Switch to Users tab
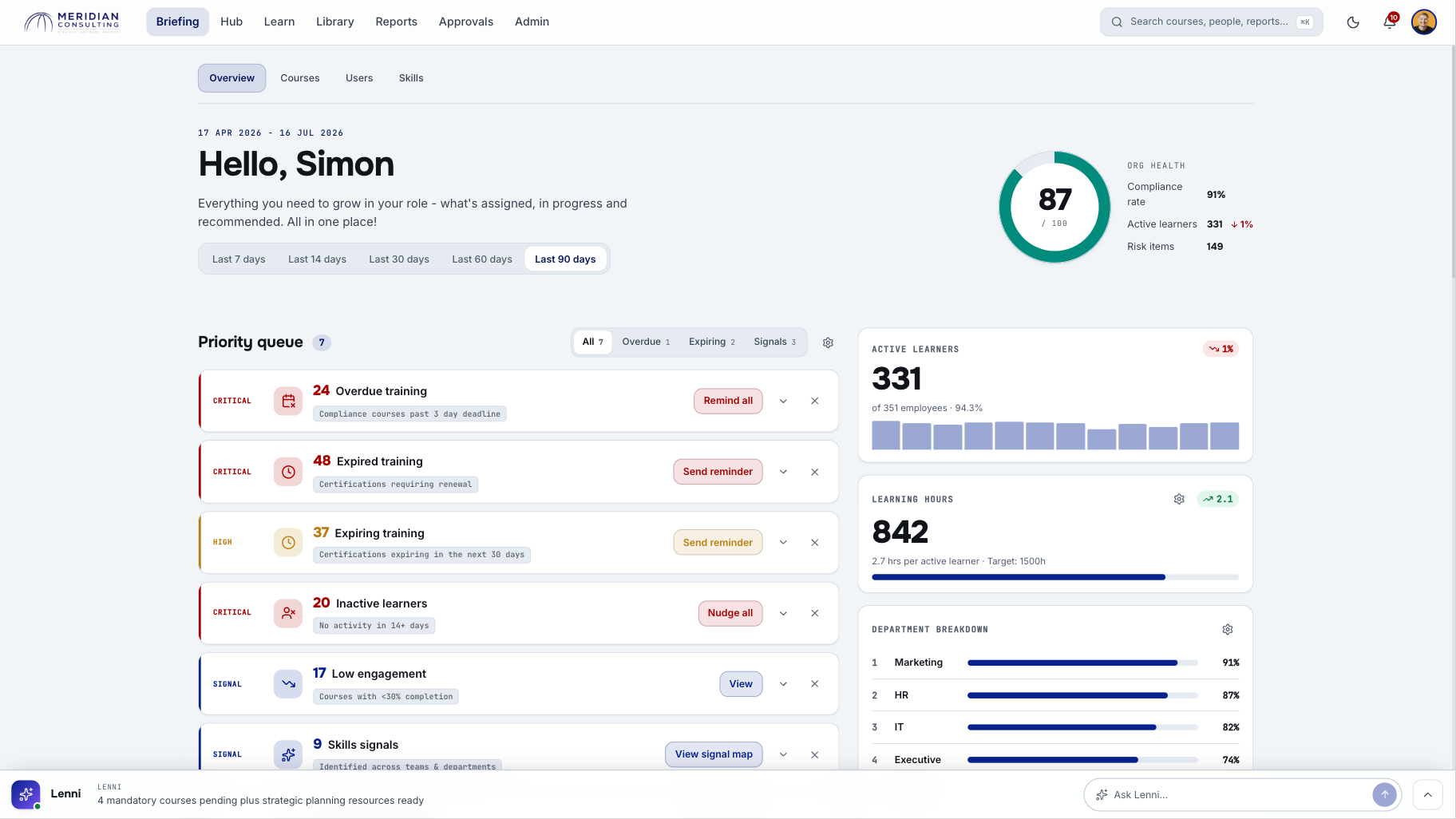The image size is (1456, 819). point(359,78)
